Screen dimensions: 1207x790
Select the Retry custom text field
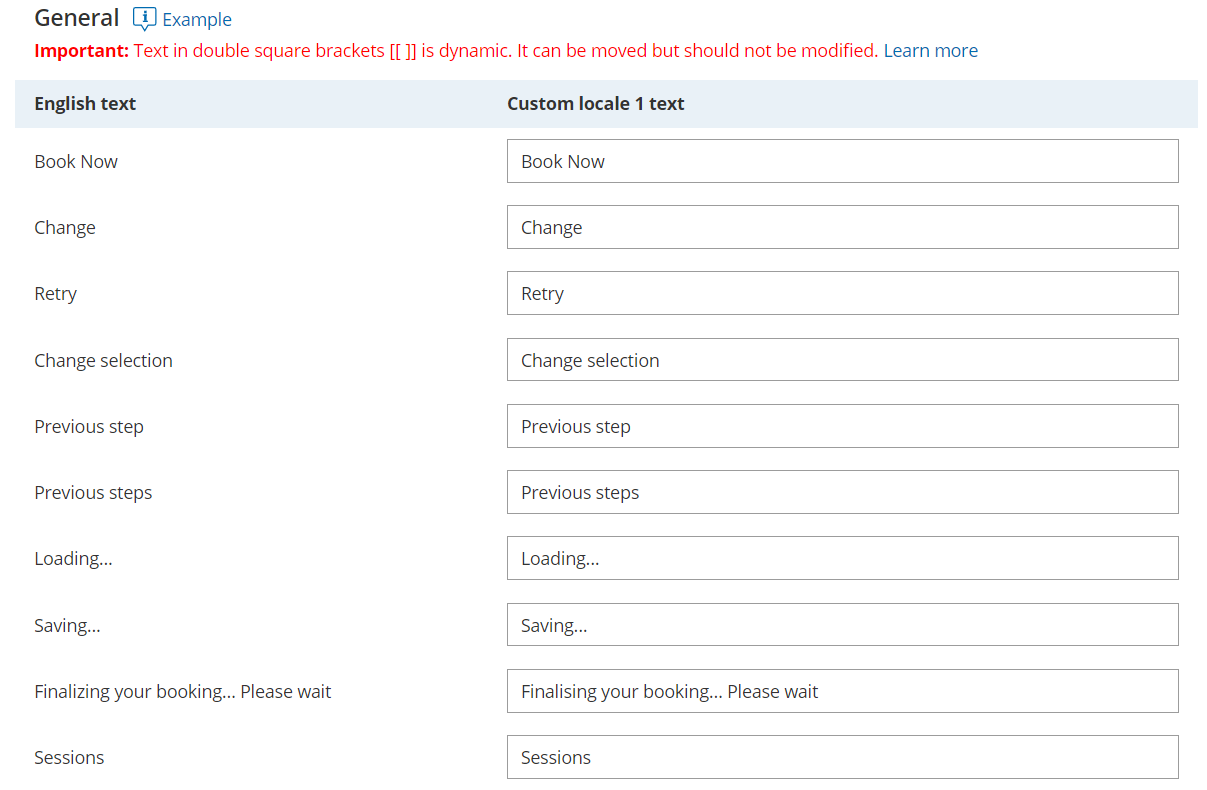(842, 293)
